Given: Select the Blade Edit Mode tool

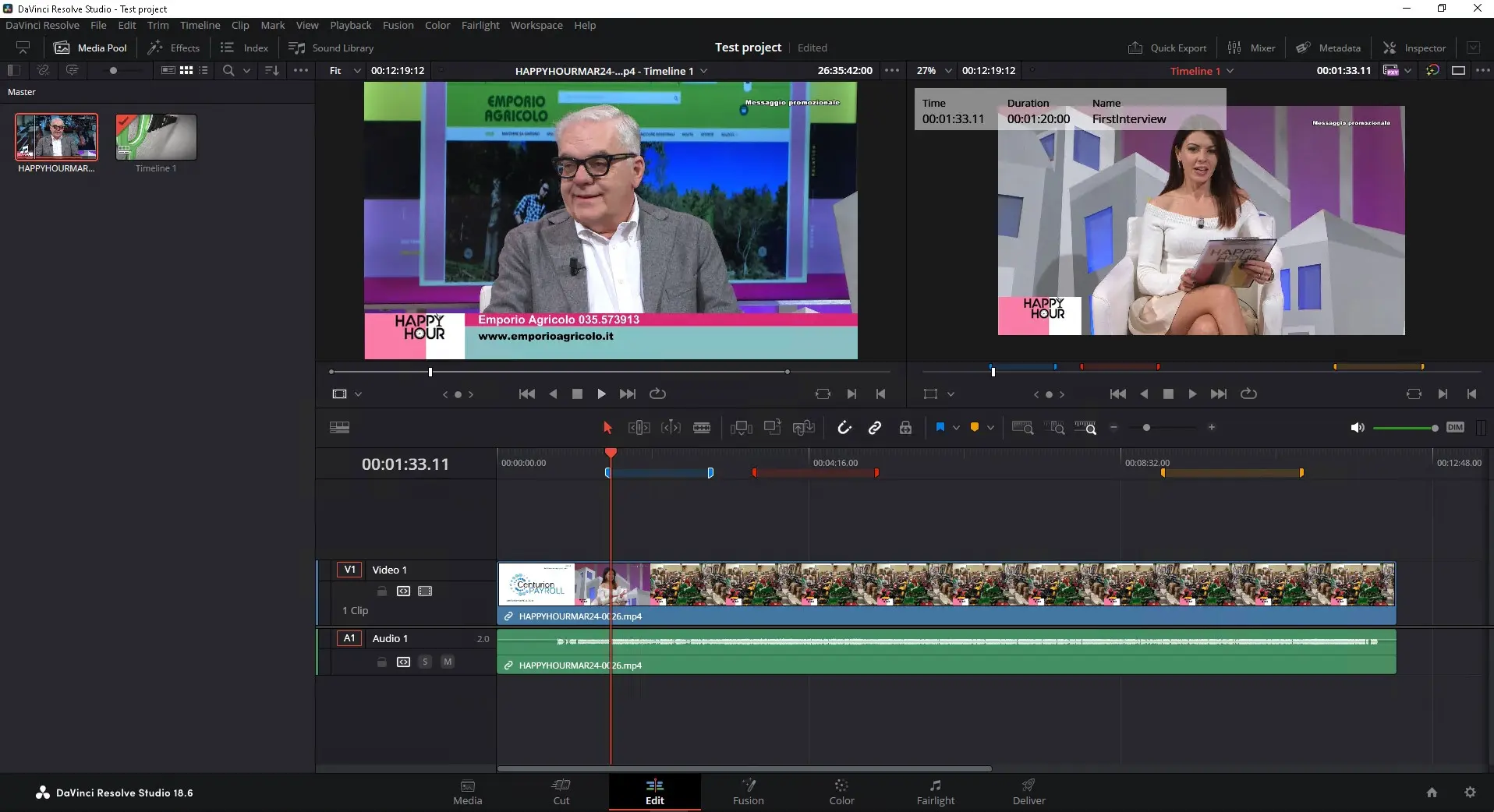Looking at the screenshot, I should (x=702, y=427).
